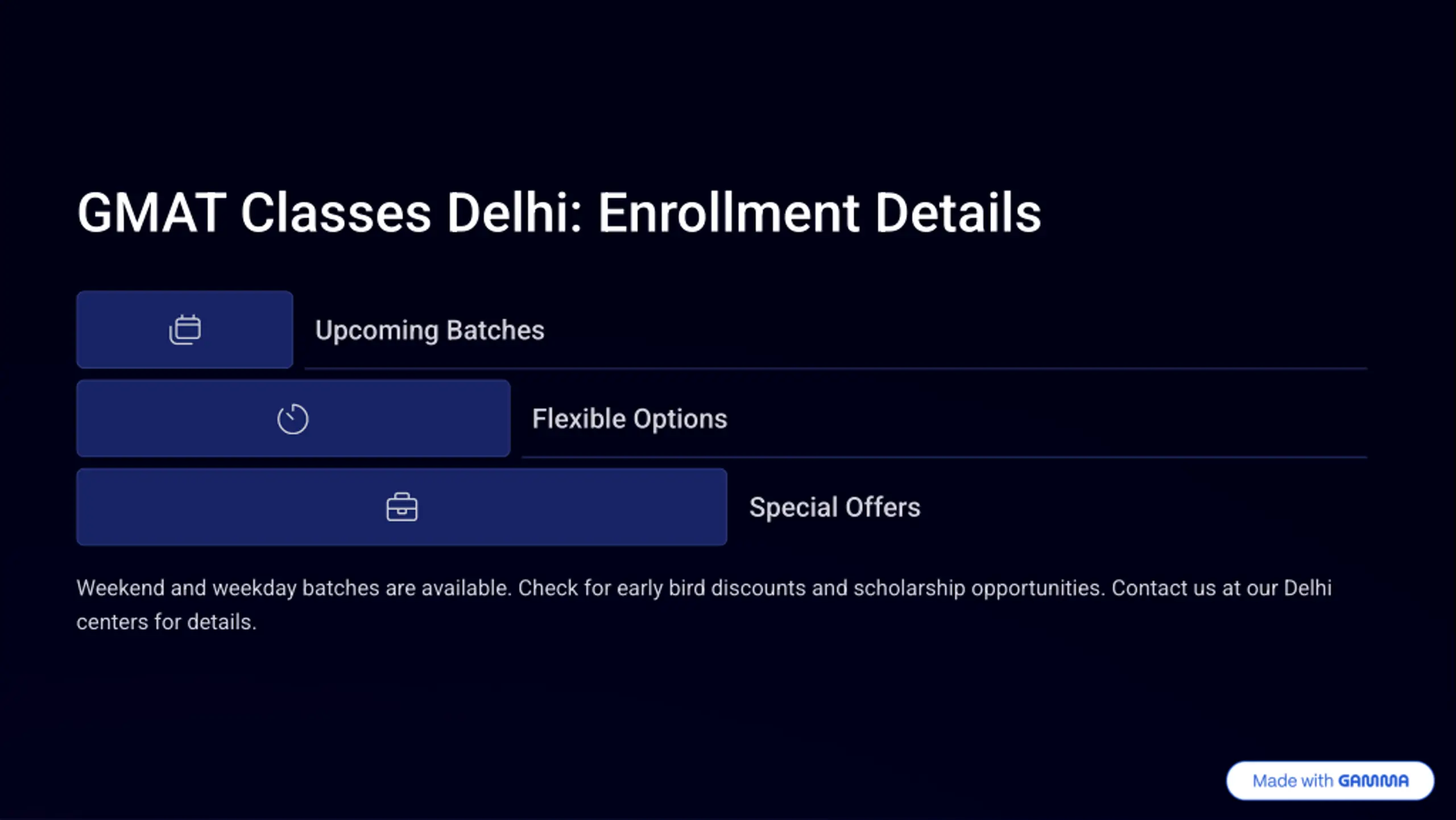The width and height of the screenshot is (1456, 820).
Task: Select the Flexible Options label text
Action: pos(630,419)
